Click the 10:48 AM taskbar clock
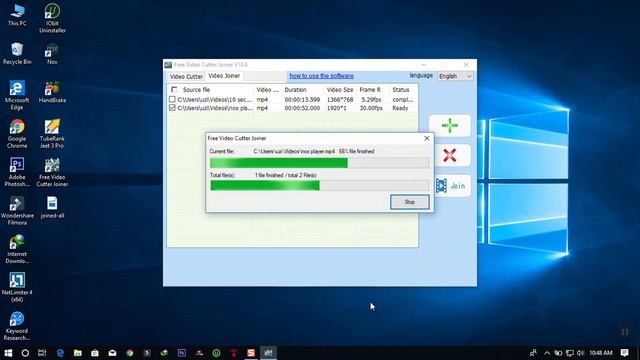Screen dimensions: 640x360 (601, 353)
